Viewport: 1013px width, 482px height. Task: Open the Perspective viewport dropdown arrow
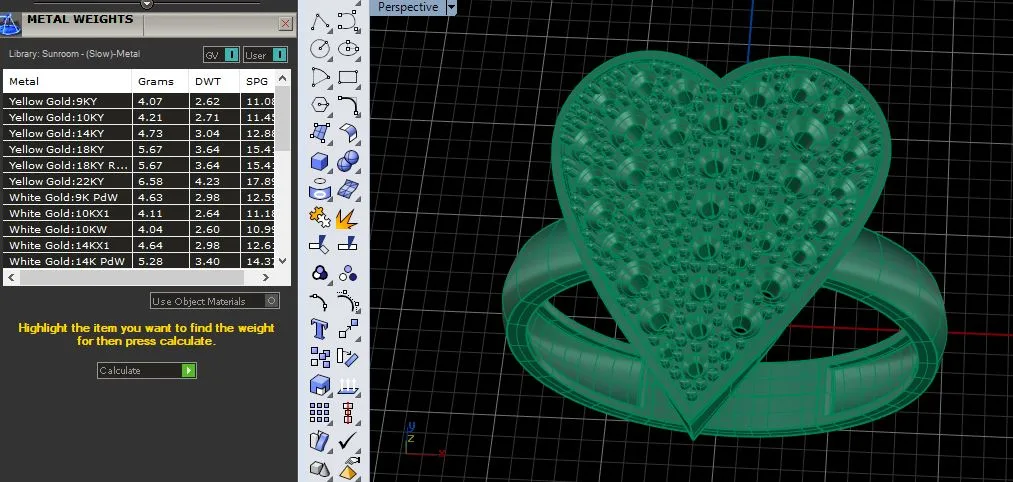tap(451, 7)
